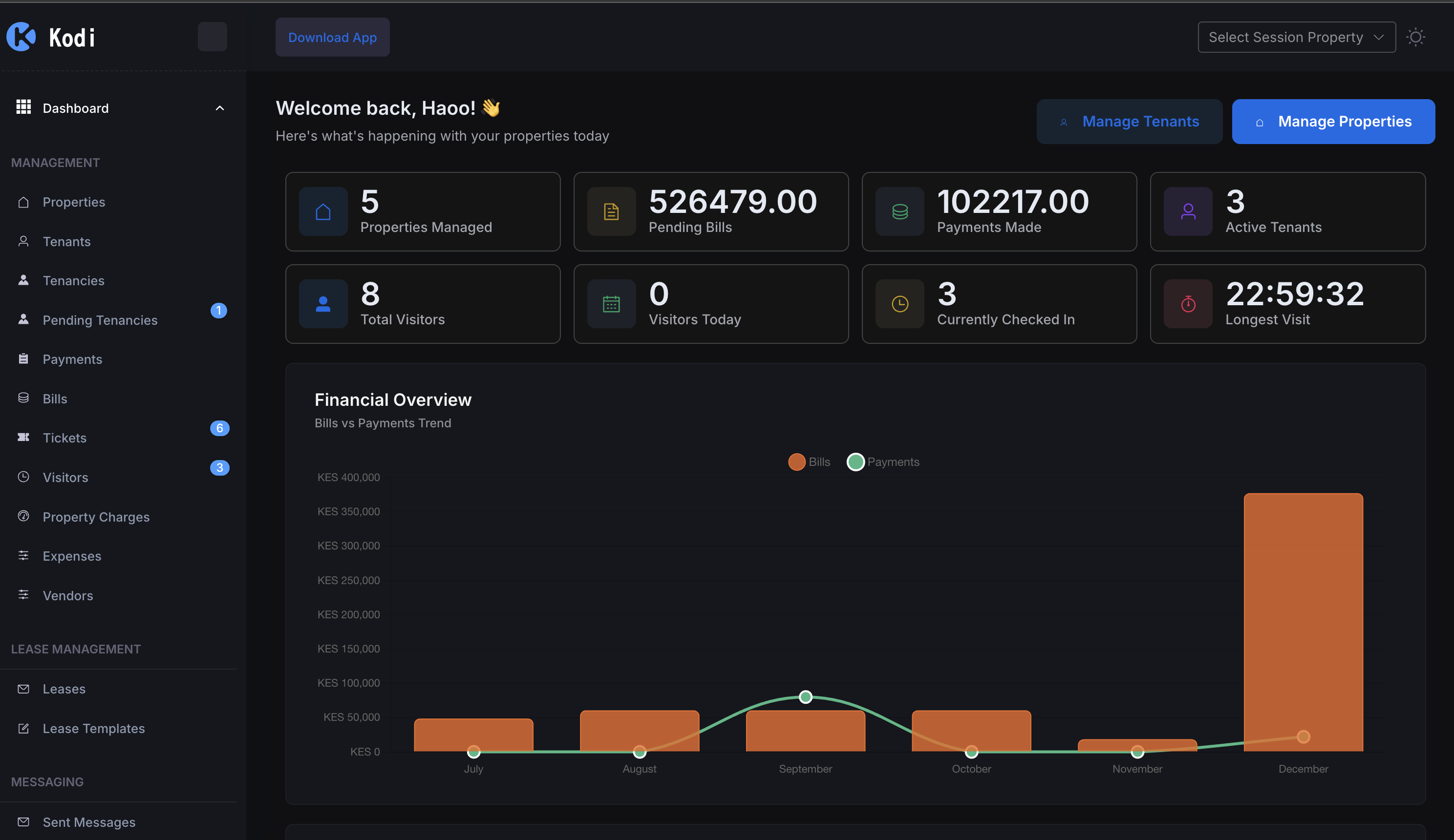Click the Pending Bills stat card
Viewport: 1454px width, 840px height.
point(711,211)
